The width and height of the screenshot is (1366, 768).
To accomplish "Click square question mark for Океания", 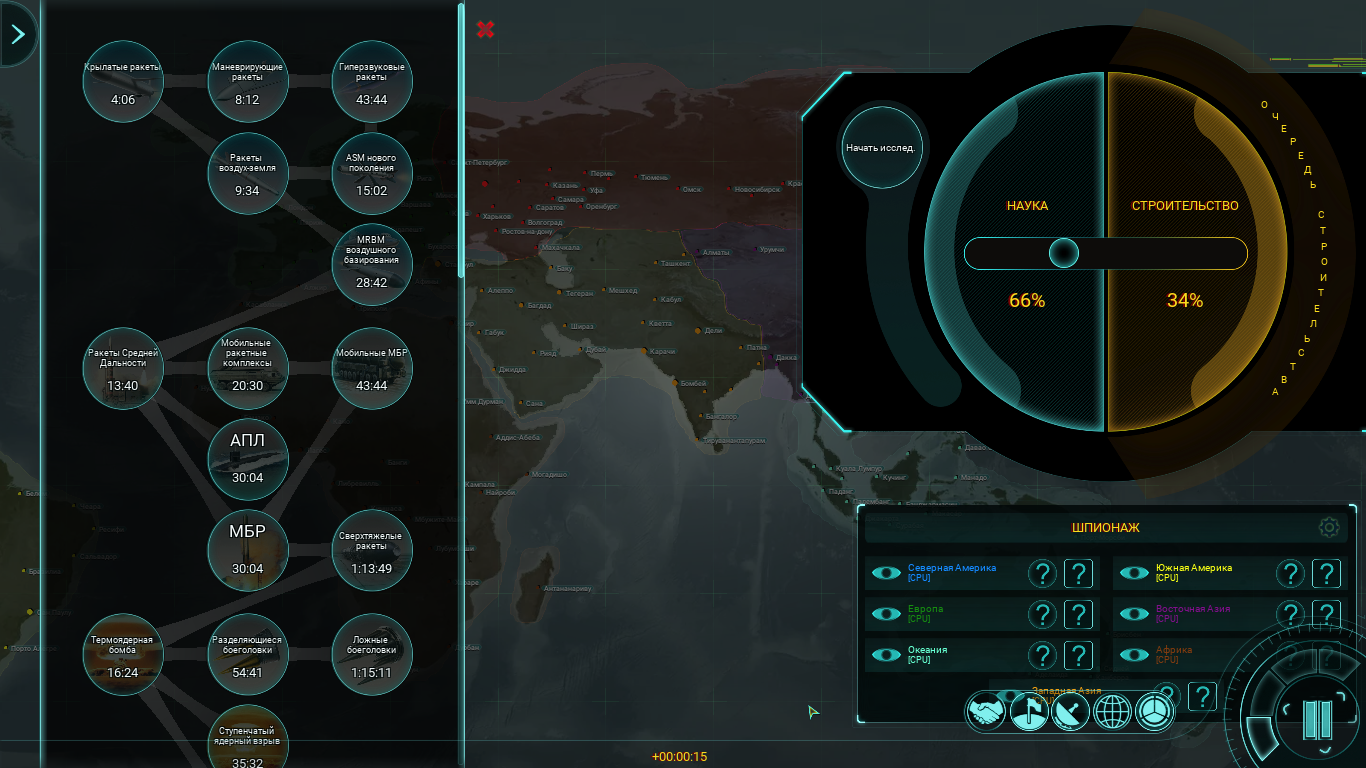I will pyautogui.click(x=1078, y=655).
